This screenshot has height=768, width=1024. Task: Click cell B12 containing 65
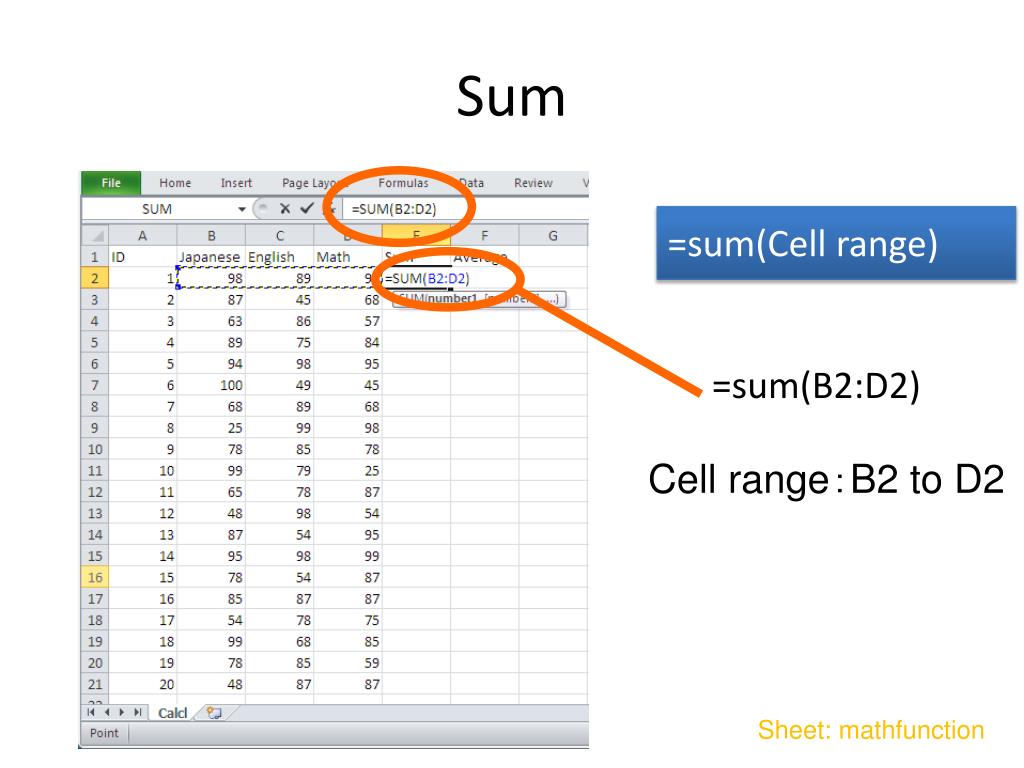pos(211,492)
